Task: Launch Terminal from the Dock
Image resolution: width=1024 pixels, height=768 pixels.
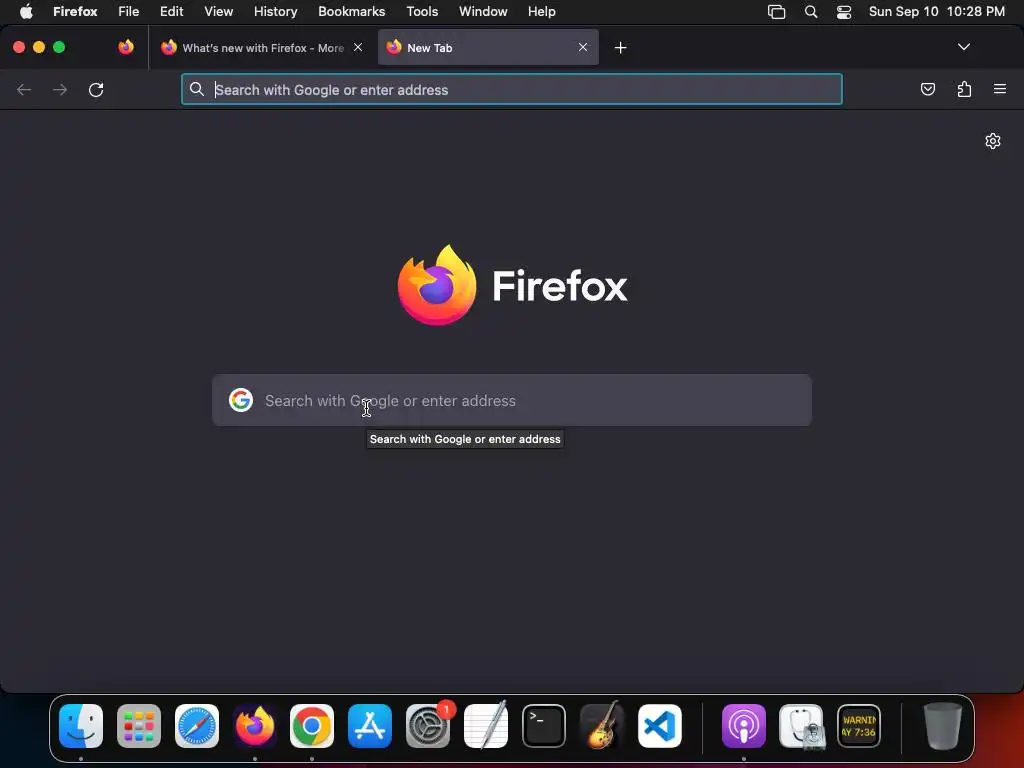Action: click(x=543, y=726)
